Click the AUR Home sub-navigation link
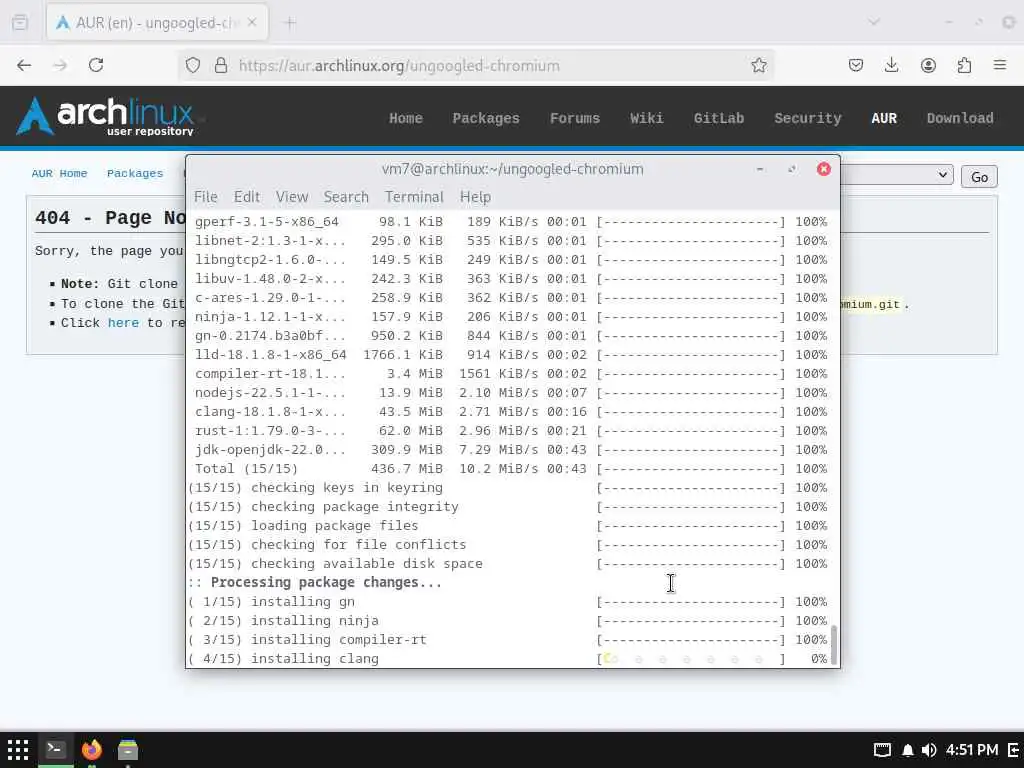 (59, 174)
